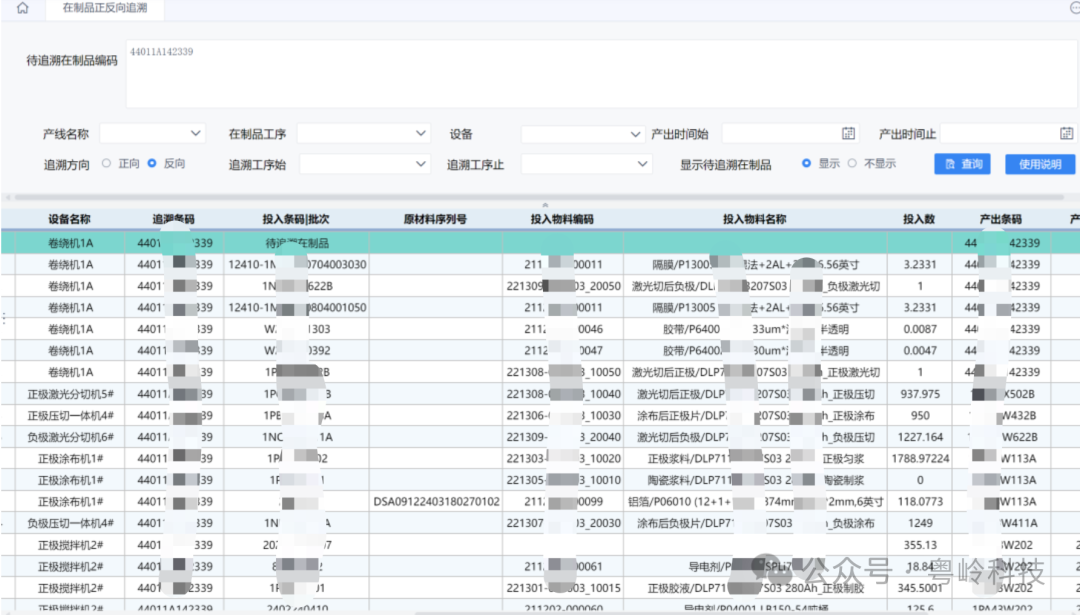The height and width of the screenshot is (615, 1080).
Task: Choose 显示 for 显示待追溯在制品
Action: tap(807, 164)
